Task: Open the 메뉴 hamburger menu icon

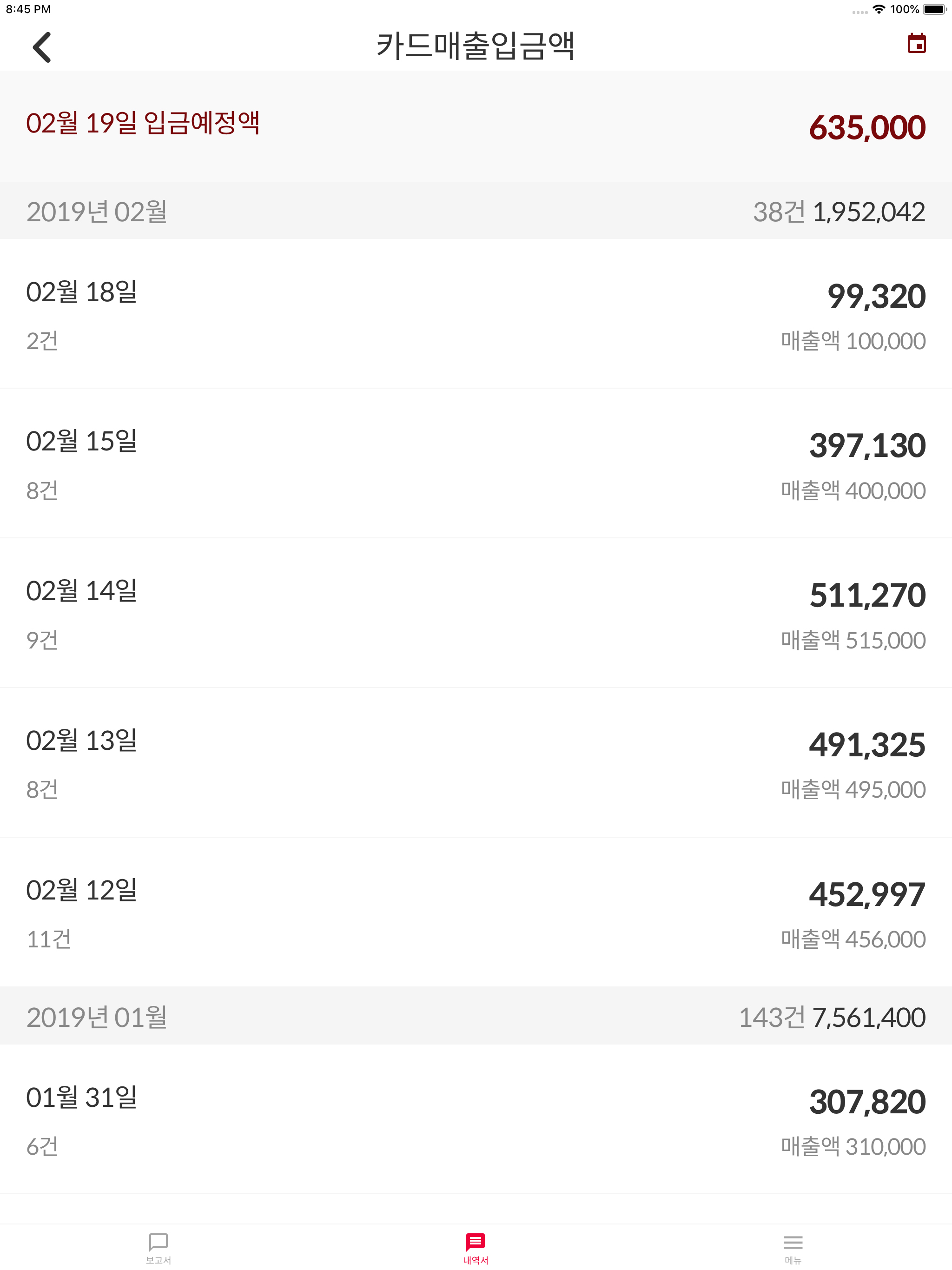Action: coord(793,1247)
